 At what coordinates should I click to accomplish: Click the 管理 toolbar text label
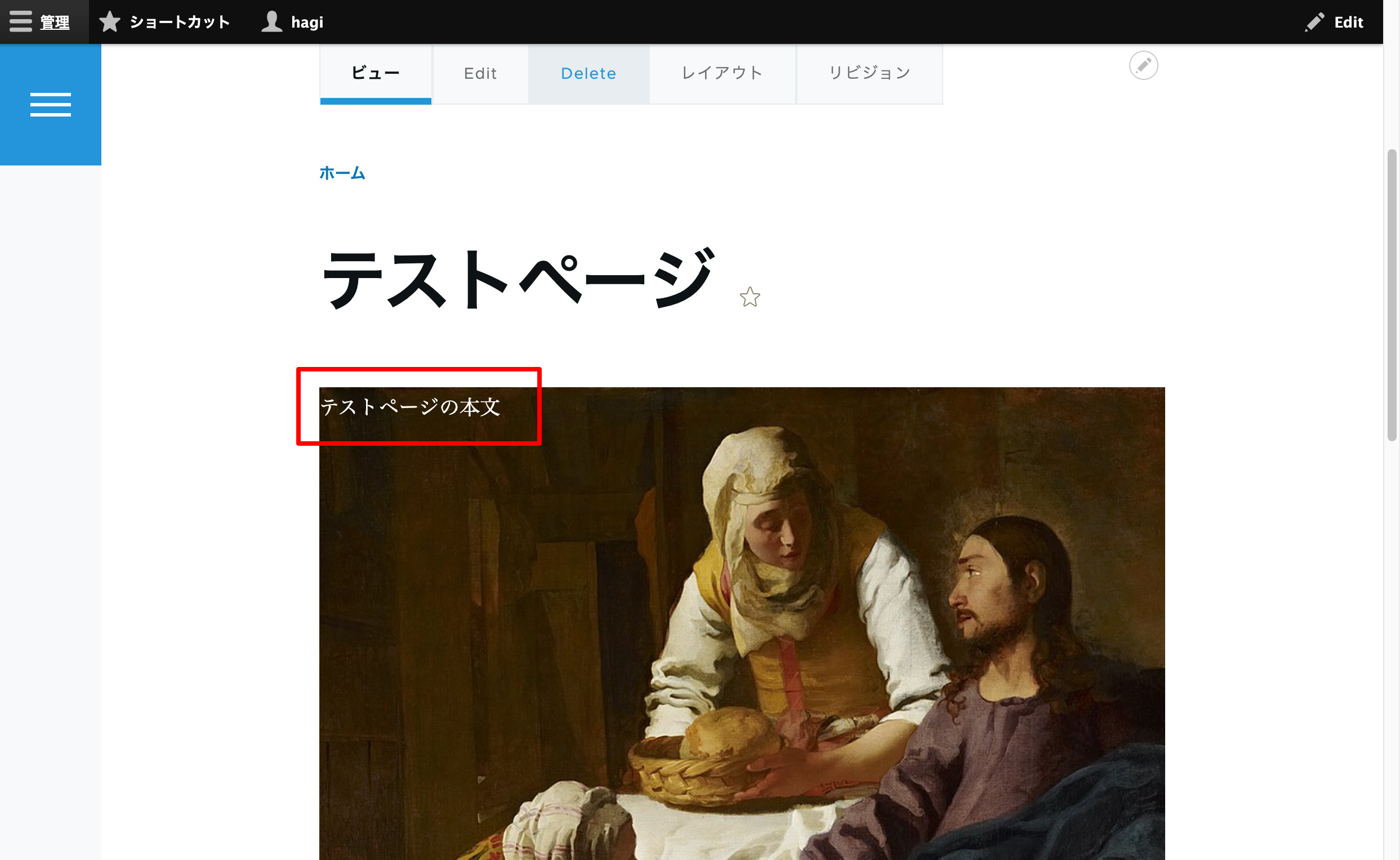point(55,23)
